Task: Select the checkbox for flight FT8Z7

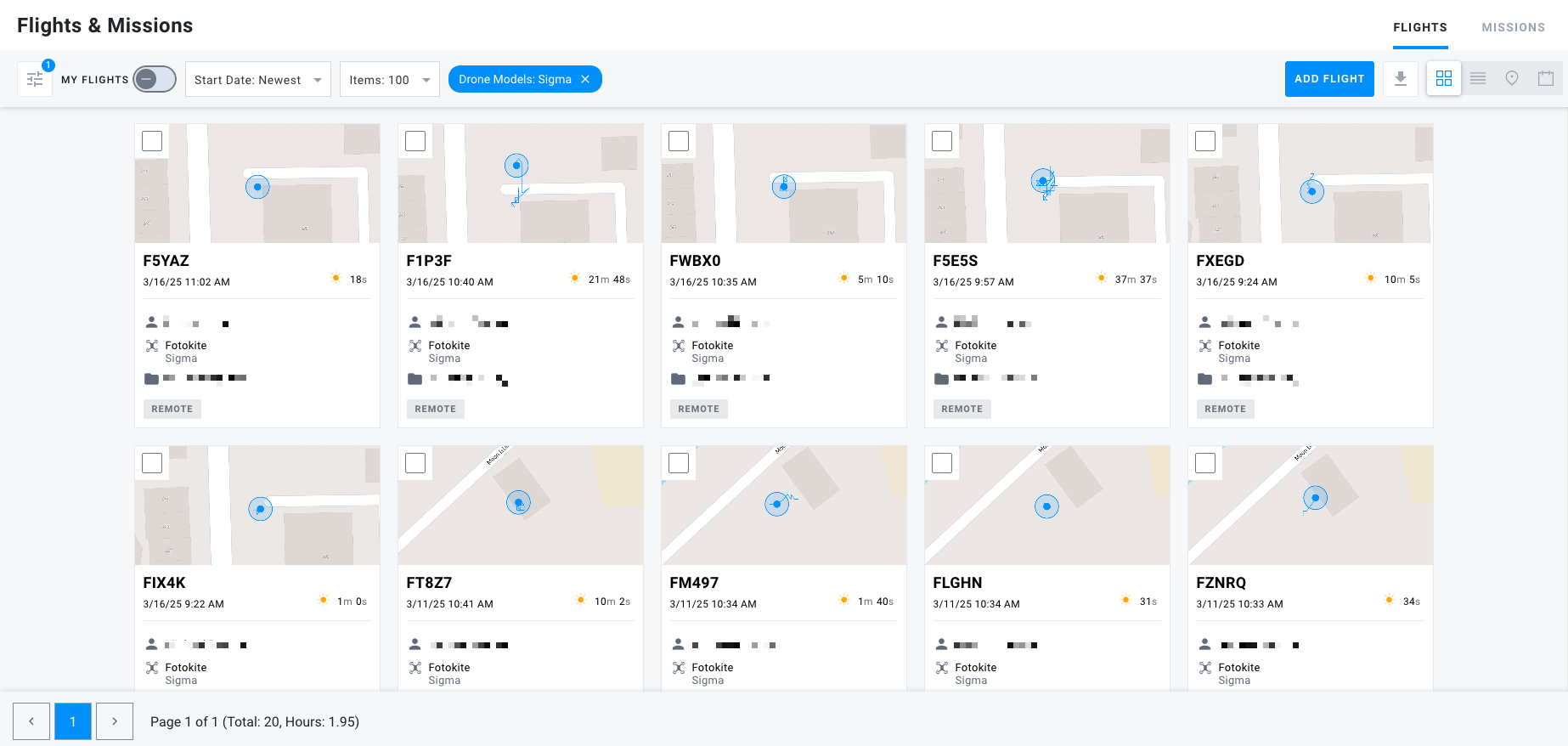Action: tap(415, 463)
